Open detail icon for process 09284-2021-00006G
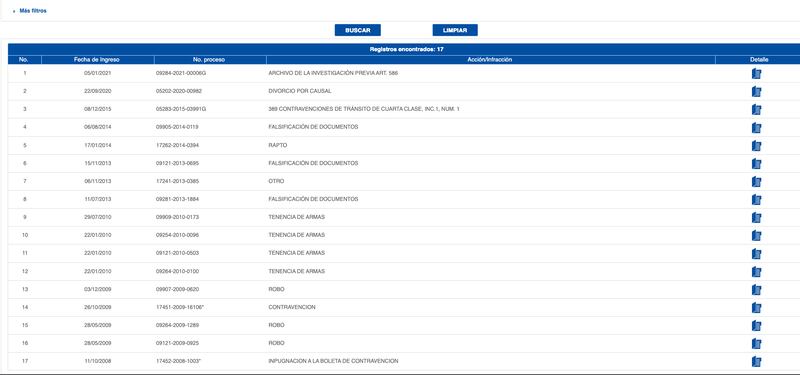 coord(756,73)
